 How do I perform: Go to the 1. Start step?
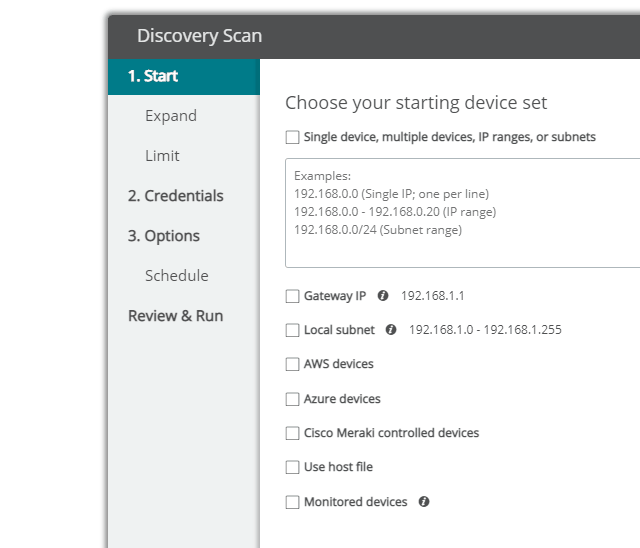184,77
